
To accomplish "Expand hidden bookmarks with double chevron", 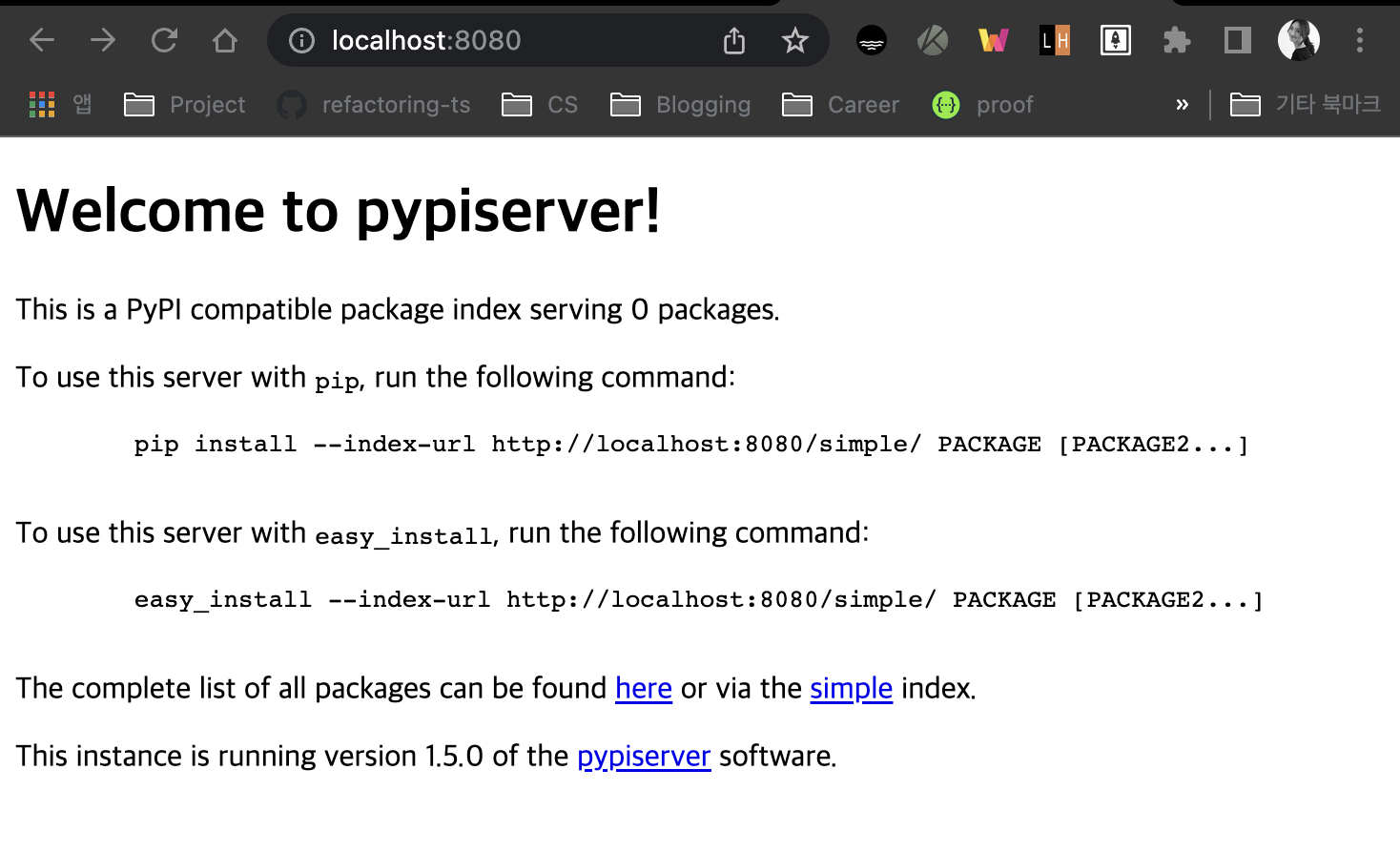I will click(1183, 105).
